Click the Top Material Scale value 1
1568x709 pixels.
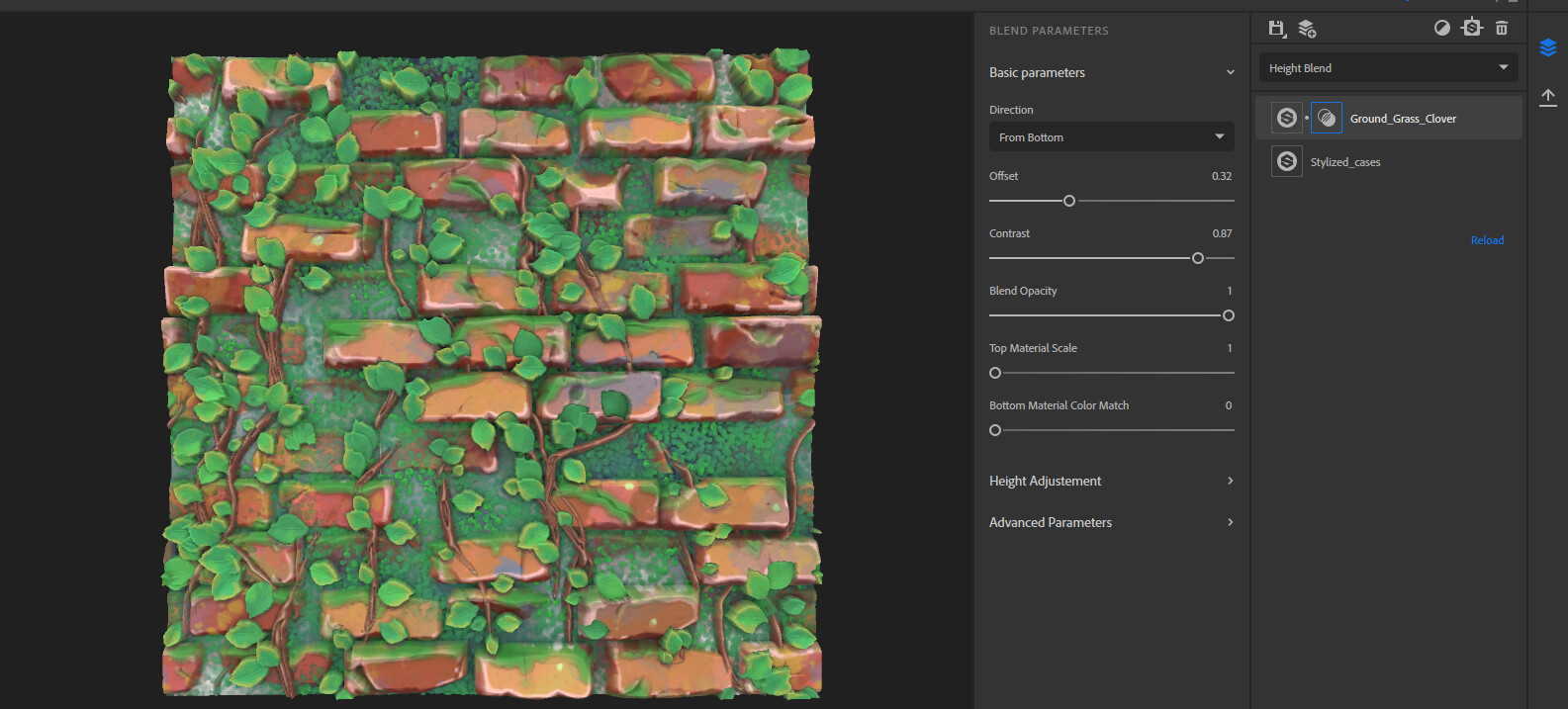pyautogui.click(x=1230, y=348)
